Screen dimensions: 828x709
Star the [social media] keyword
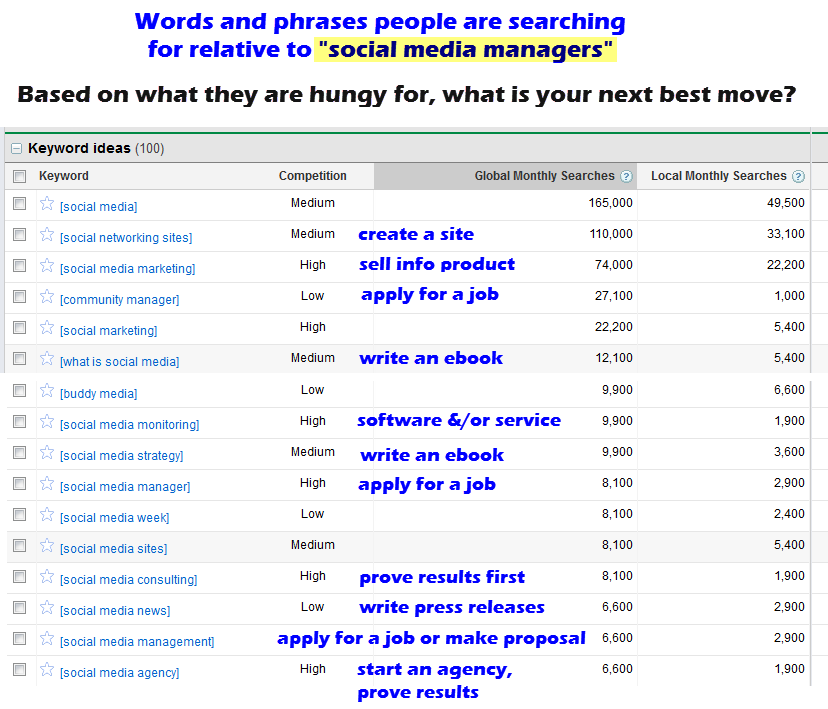pos(46,206)
